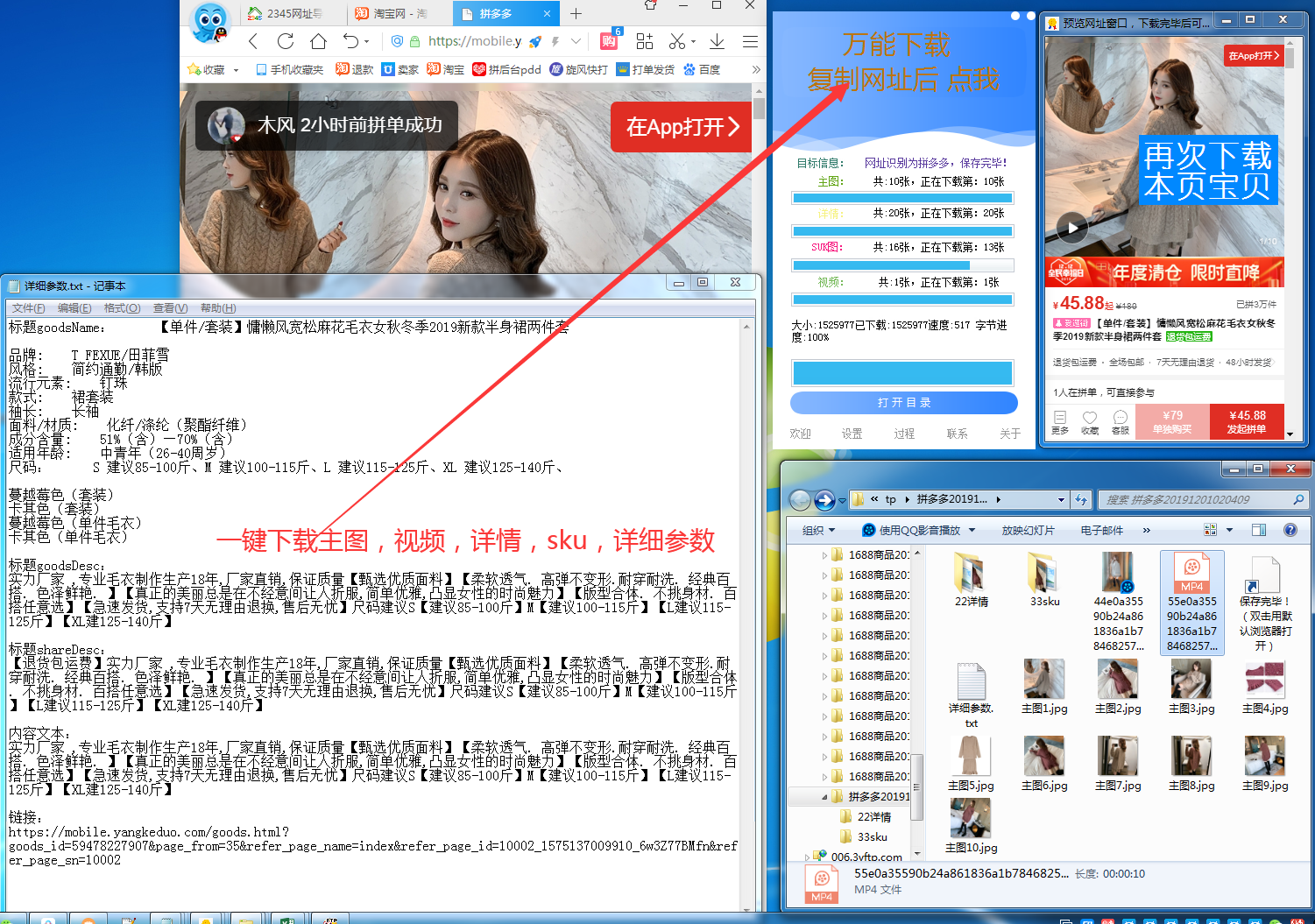Click the shield security icon in address bar
Viewport: 1315px width, 924px height.
point(398,41)
